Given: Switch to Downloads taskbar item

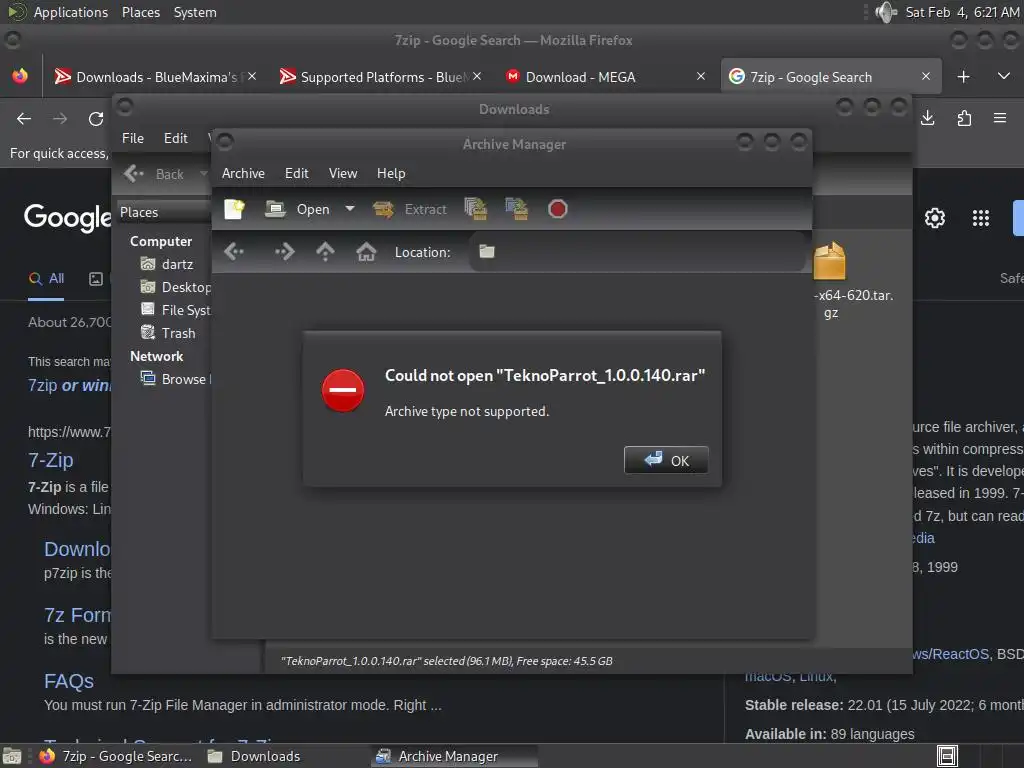Looking at the screenshot, I should pos(253,756).
